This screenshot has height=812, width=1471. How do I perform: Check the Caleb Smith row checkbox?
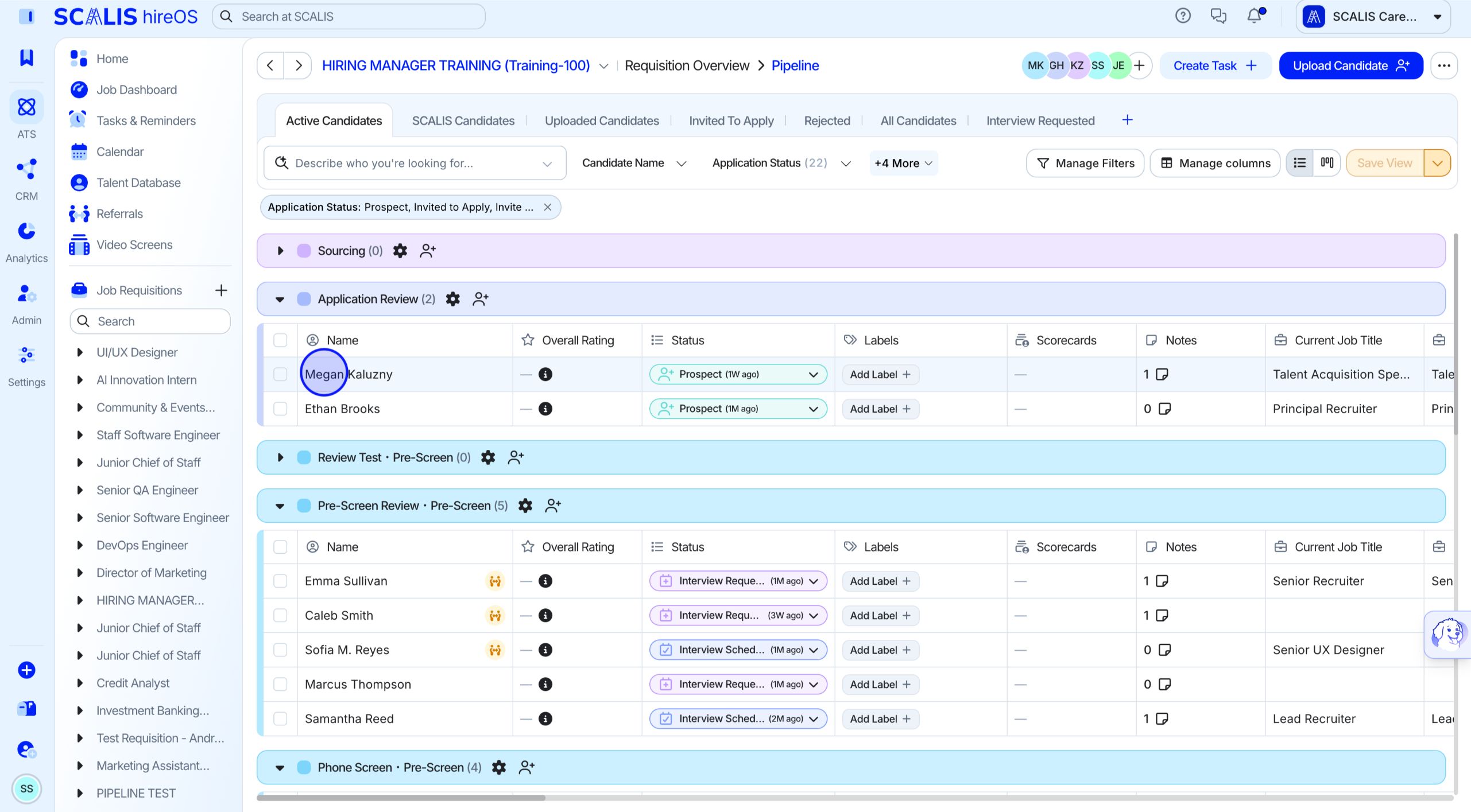280,615
